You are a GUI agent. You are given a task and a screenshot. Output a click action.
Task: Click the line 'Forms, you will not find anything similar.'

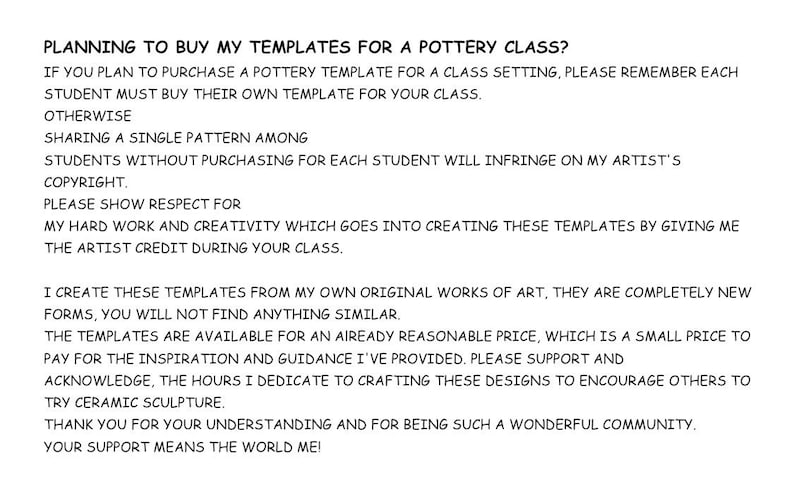point(222,315)
